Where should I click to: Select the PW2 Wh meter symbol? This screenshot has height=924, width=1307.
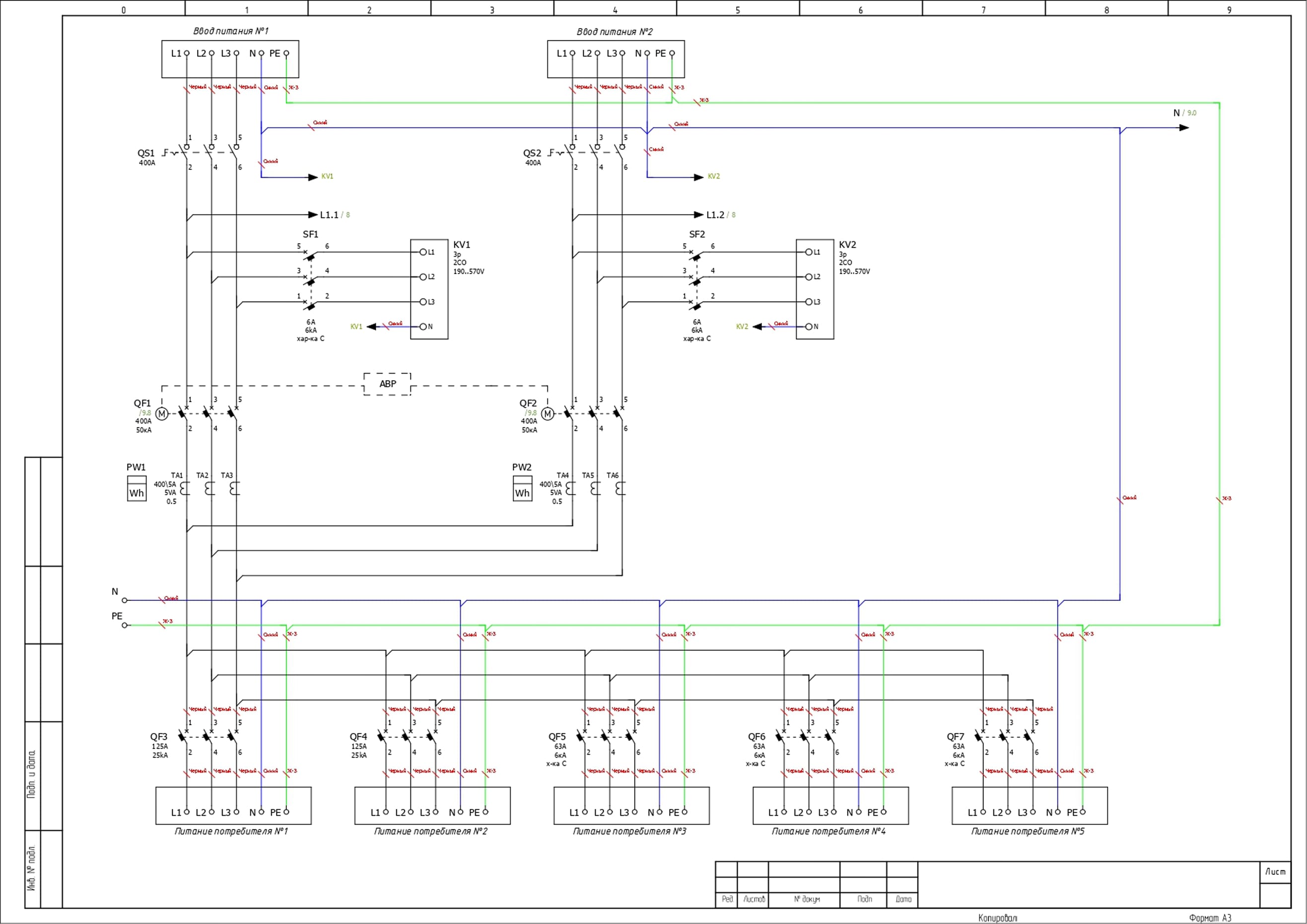pyautogui.click(x=523, y=489)
